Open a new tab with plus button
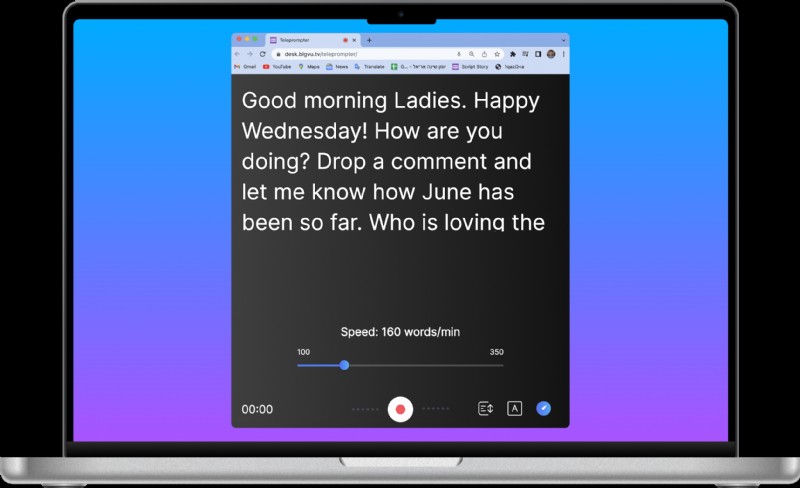Viewport: 800px width, 488px height. coord(369,40)
